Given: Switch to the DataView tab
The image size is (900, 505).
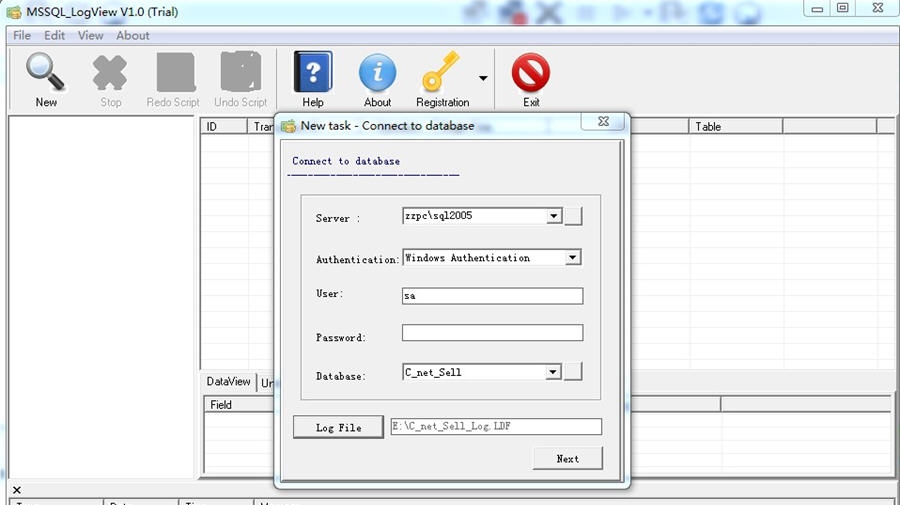Looking at the screenshot, I should (228, 382).
